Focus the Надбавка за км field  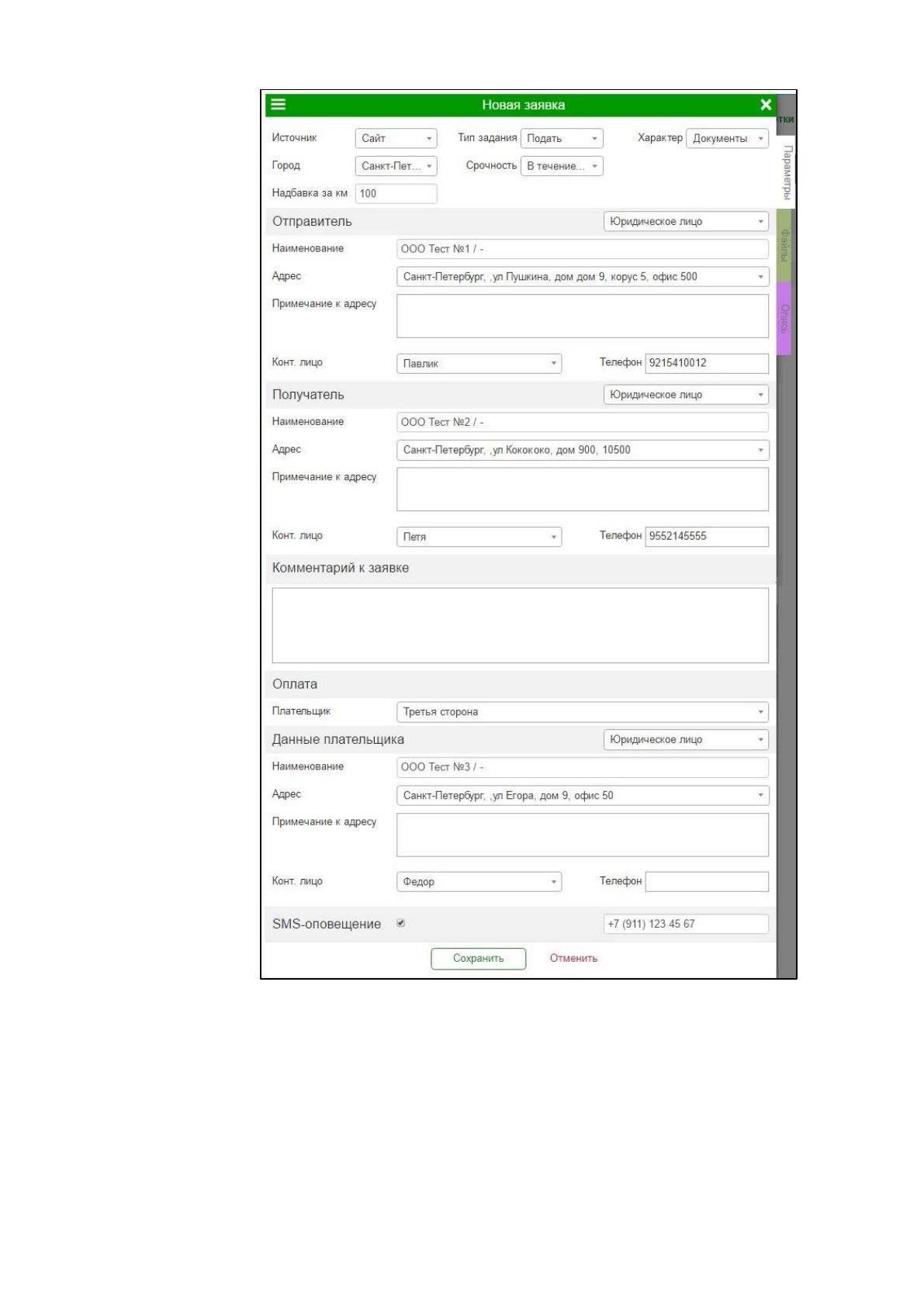pos(396,194)
